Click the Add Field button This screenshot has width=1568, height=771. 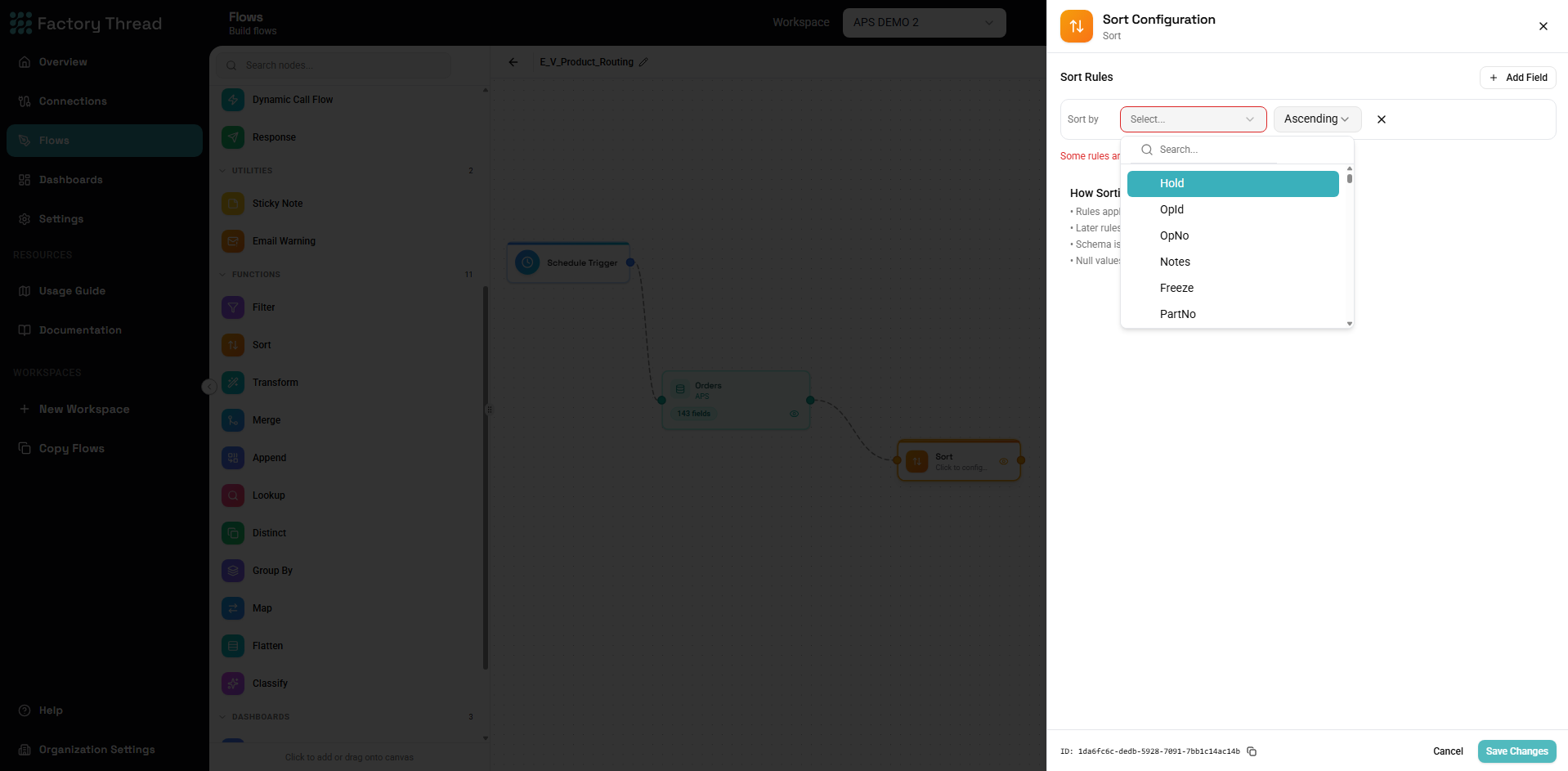[1517, 78]
